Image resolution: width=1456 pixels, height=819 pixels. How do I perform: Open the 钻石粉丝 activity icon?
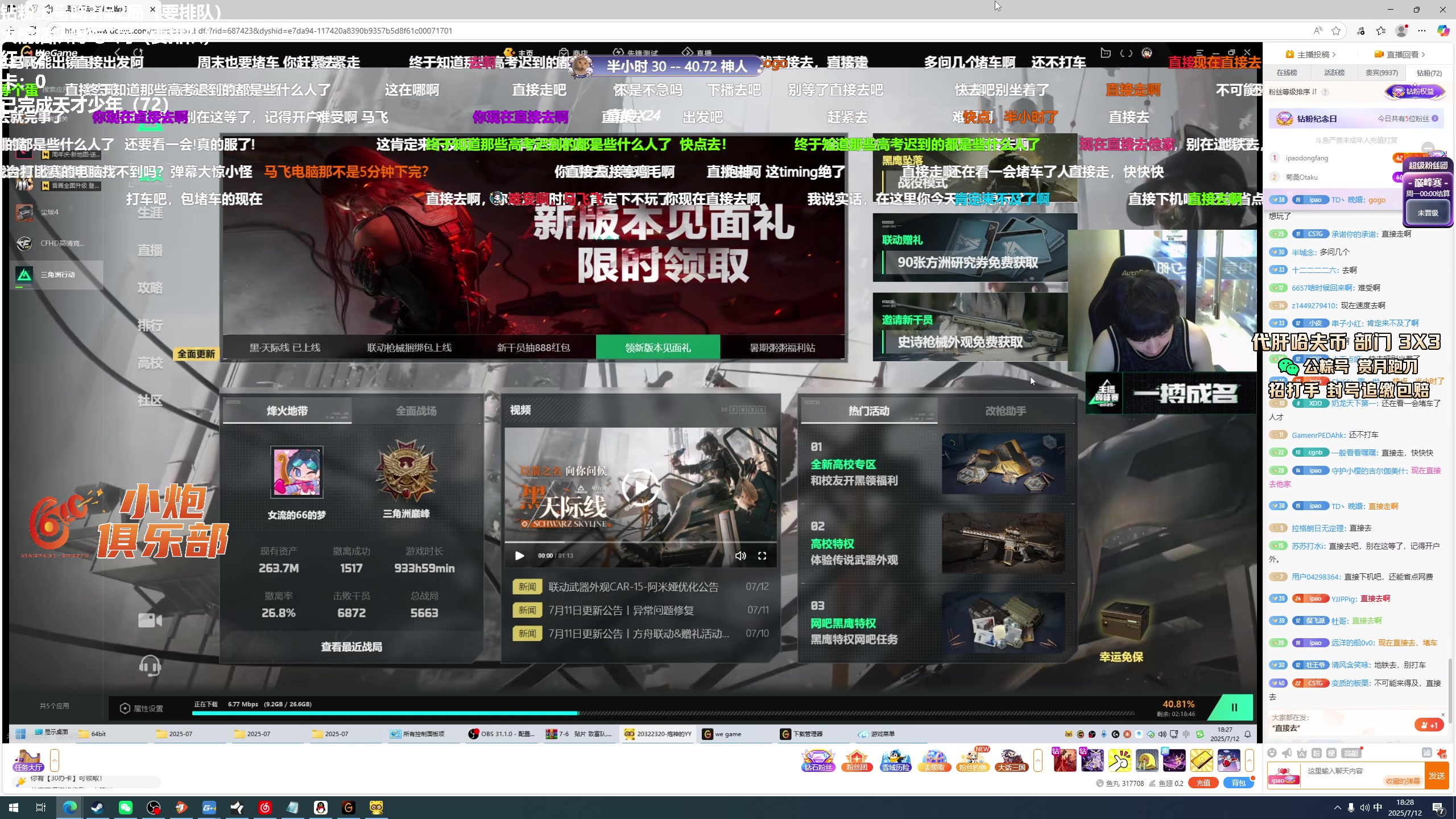click(x=818, y=761)
